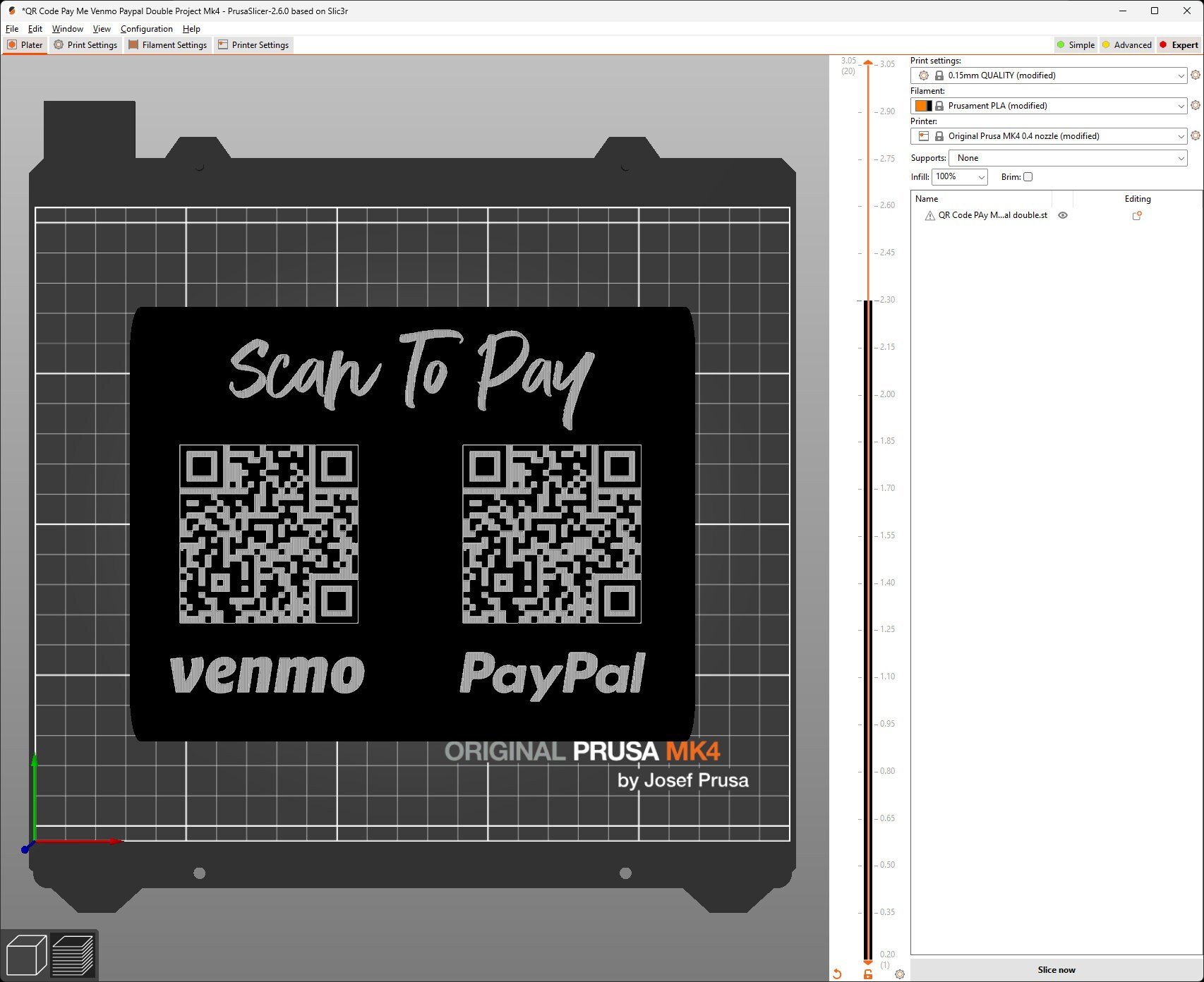Click the editing icon for QR Code object
1204x982 pixels.
coord(1137,215)
